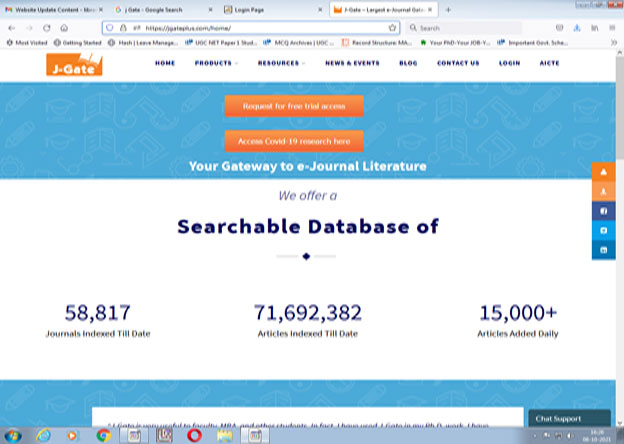Click the Pocket icon in browser toolbar

[560, 28]
